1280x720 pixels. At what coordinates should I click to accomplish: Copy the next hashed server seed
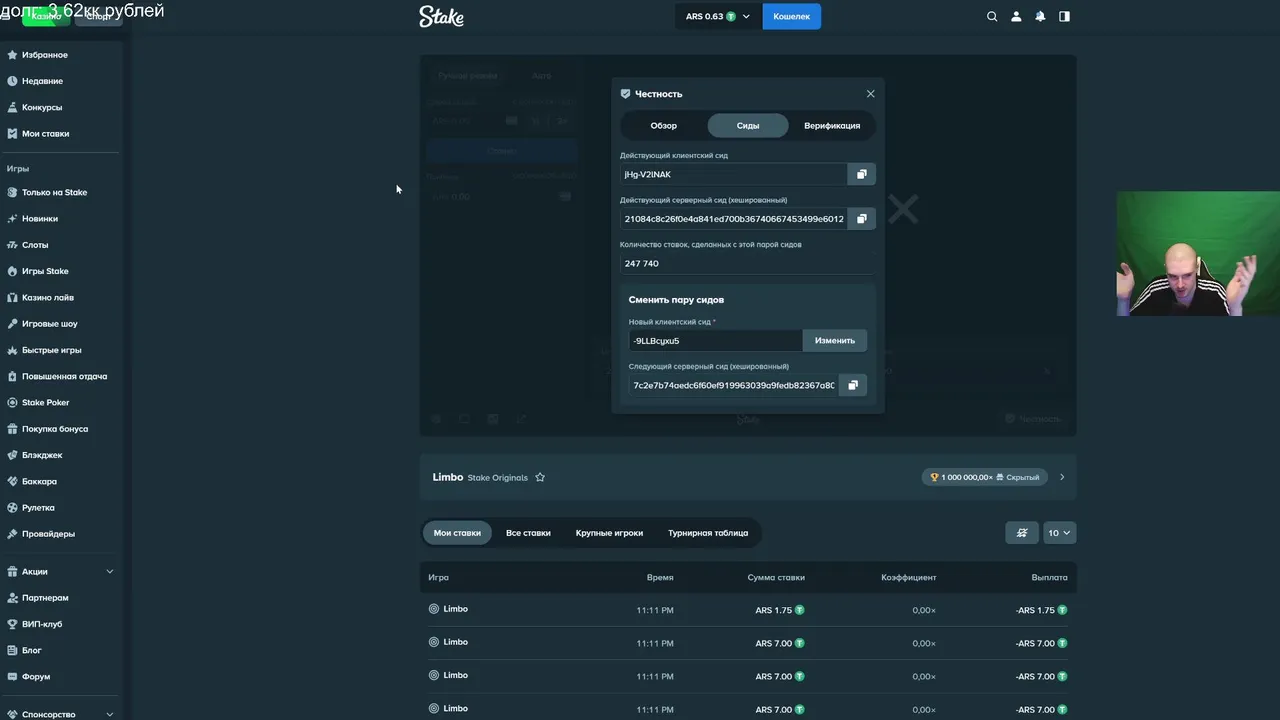coord(853,385)
